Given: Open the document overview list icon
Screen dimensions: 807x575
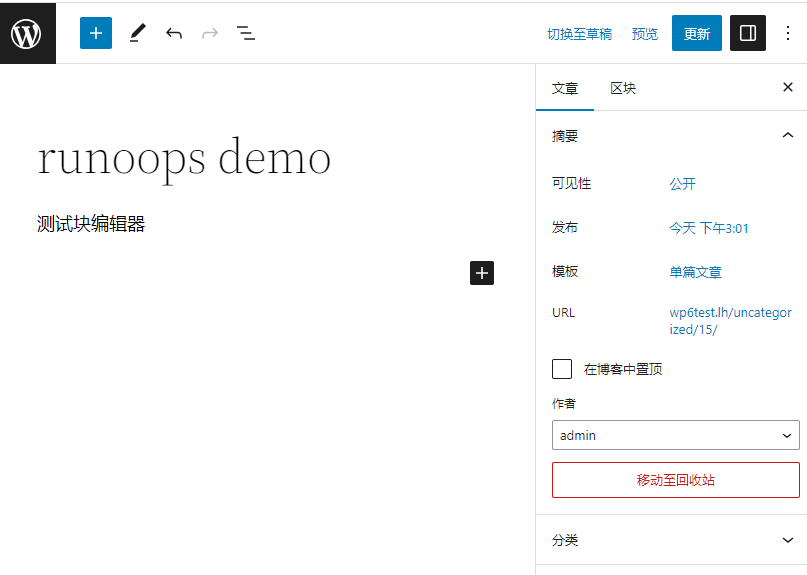Looking at the screenshot, I should (246, 33).
